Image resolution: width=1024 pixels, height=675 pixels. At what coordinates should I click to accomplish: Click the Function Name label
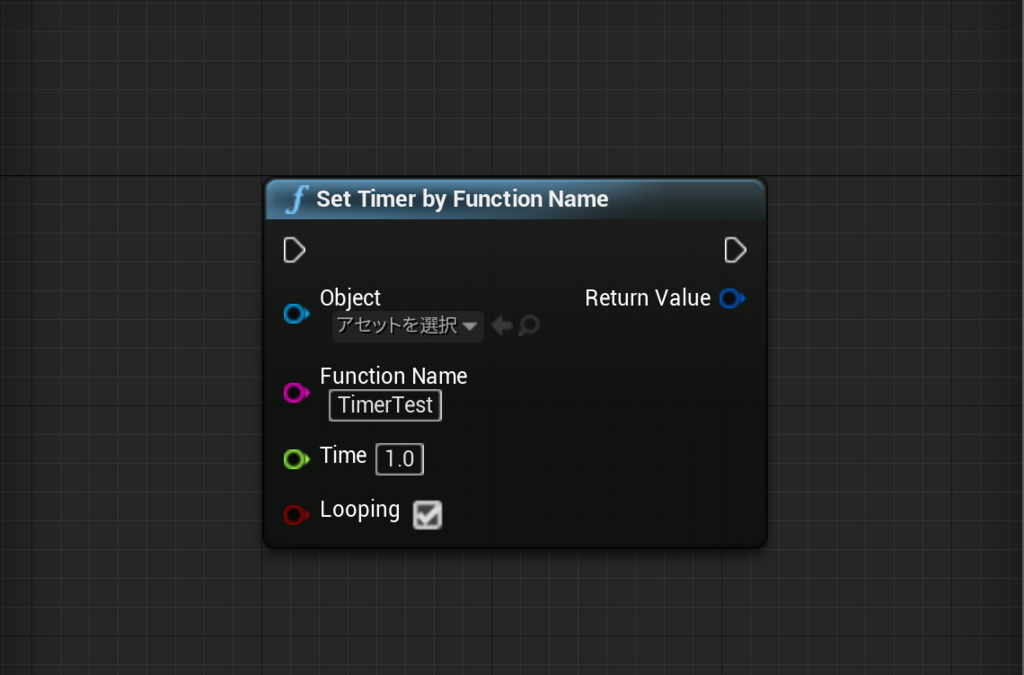[x=394, y=376]
